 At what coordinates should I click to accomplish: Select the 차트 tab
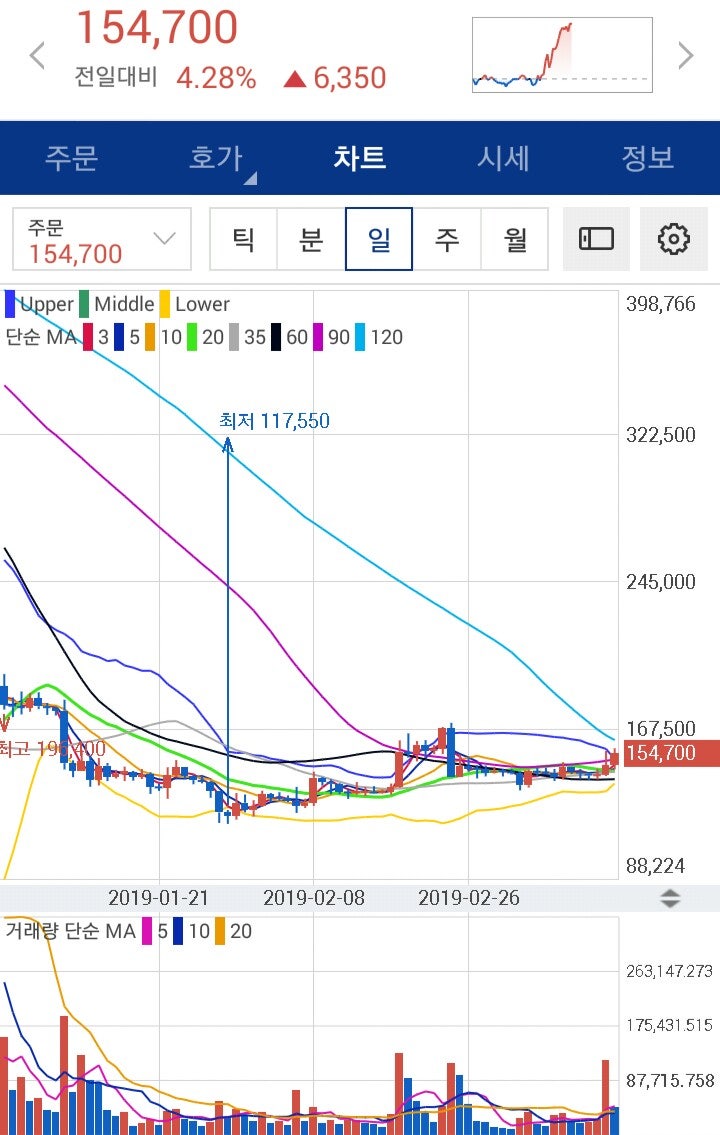pyautogui.click(x=360, y=158)
